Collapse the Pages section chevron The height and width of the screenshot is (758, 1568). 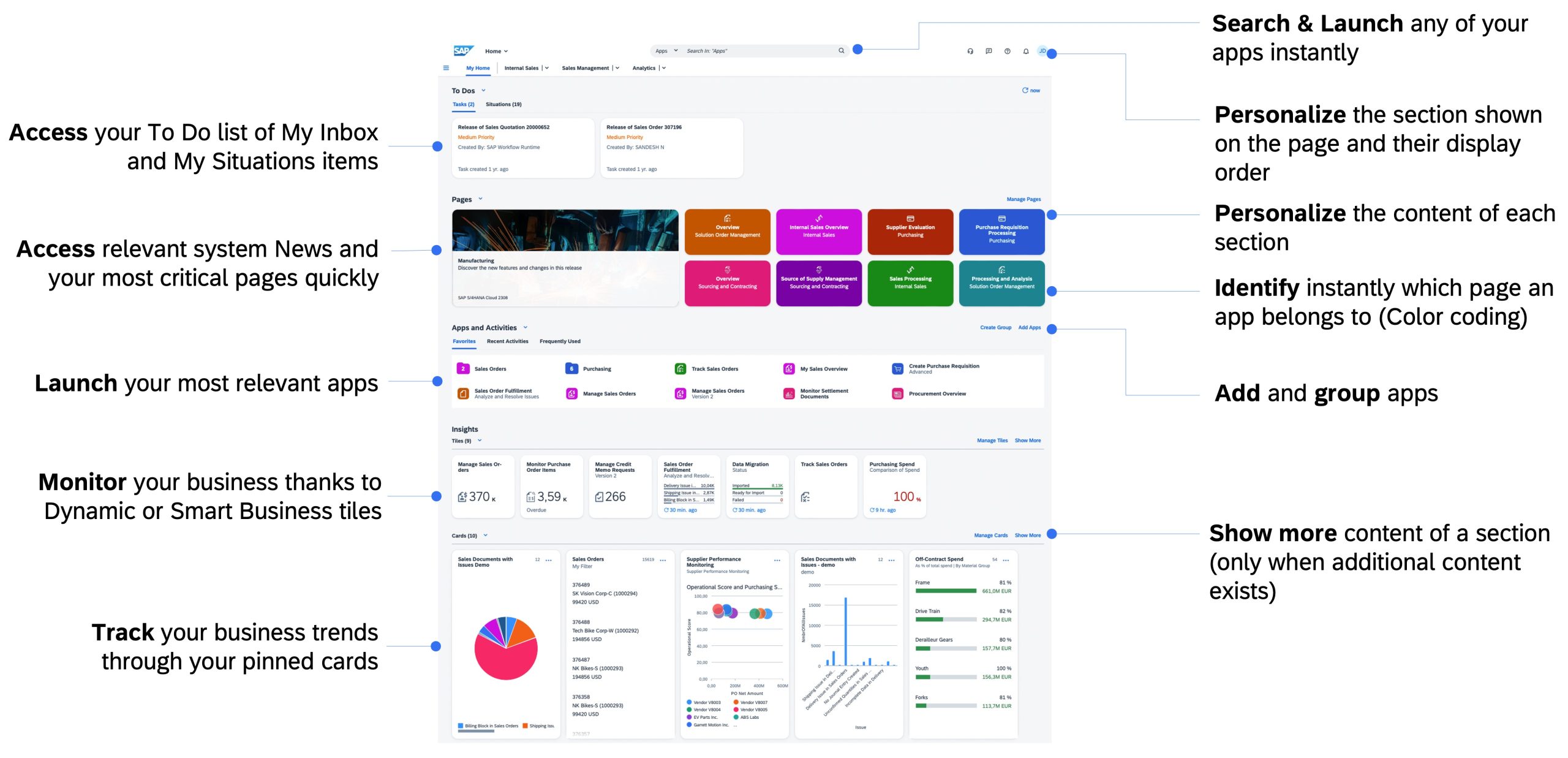pyautogui.click(x=480, y=199)
